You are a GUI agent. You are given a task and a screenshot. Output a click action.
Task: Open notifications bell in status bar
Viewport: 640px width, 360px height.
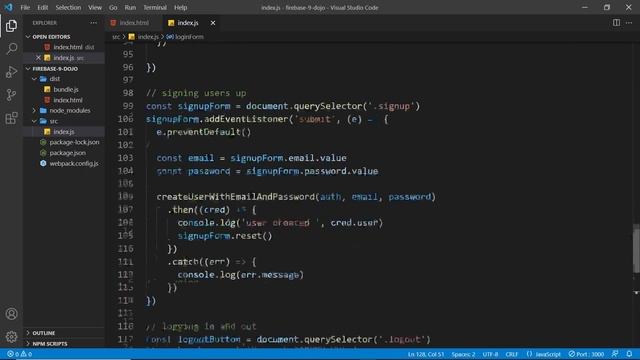(629, 354)
